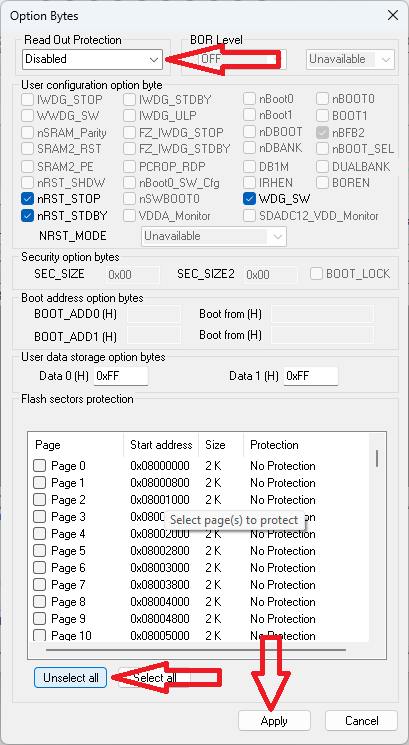
Task: Close the Option Bytes dialog
Action: pyautogui.click(x=392, y=16)
